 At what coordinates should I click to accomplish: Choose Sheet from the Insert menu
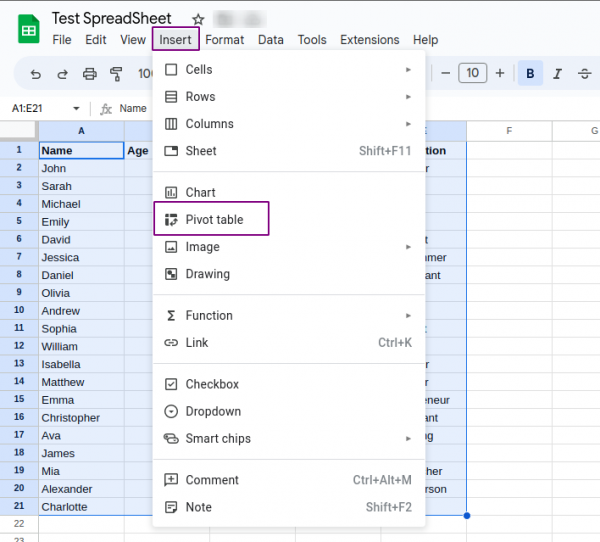click(289, 151)
